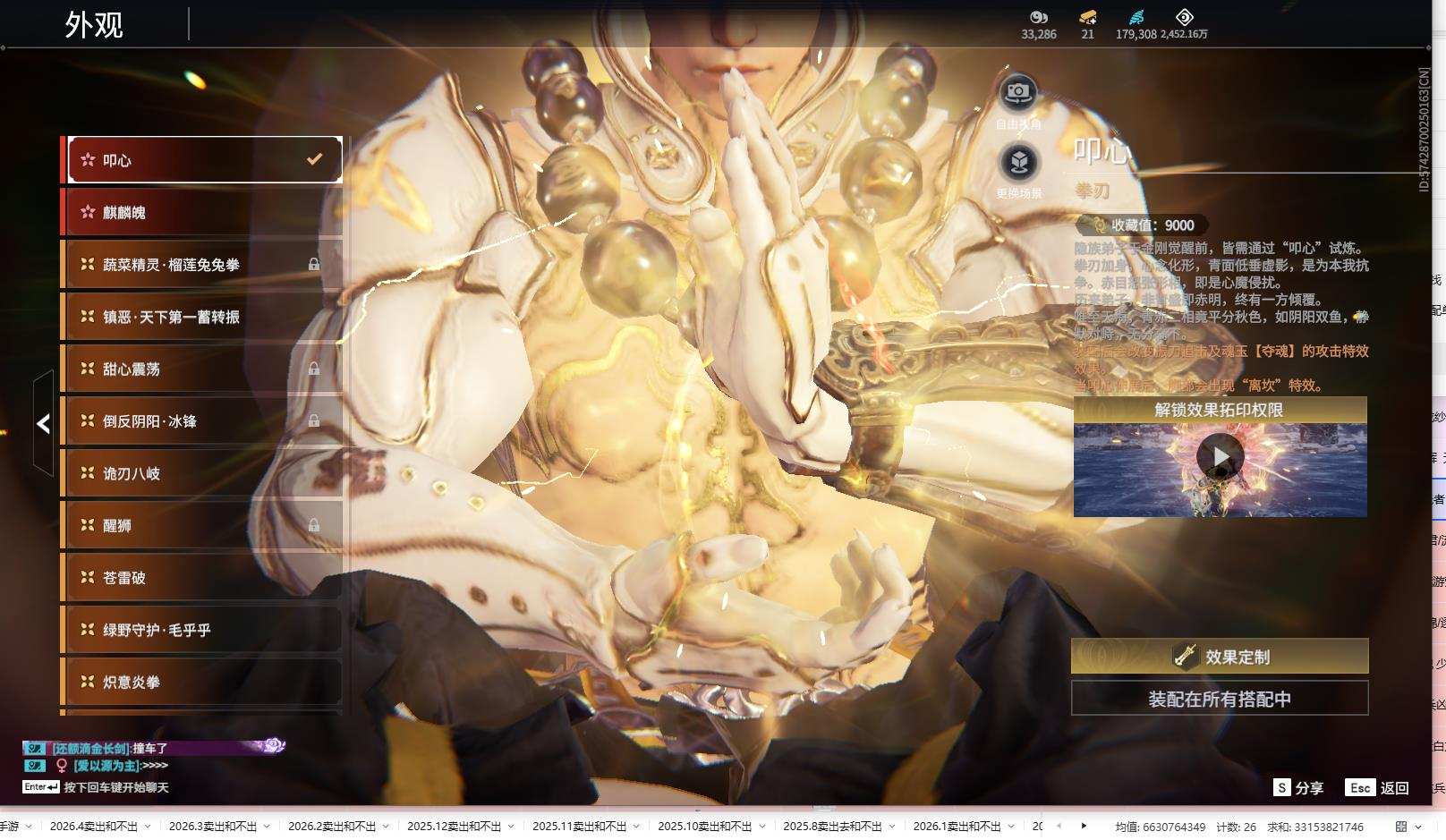Select the 诡刃八岐 skin entry
The width and height of the screenshot is (1446, 840).
pos(201,473)
